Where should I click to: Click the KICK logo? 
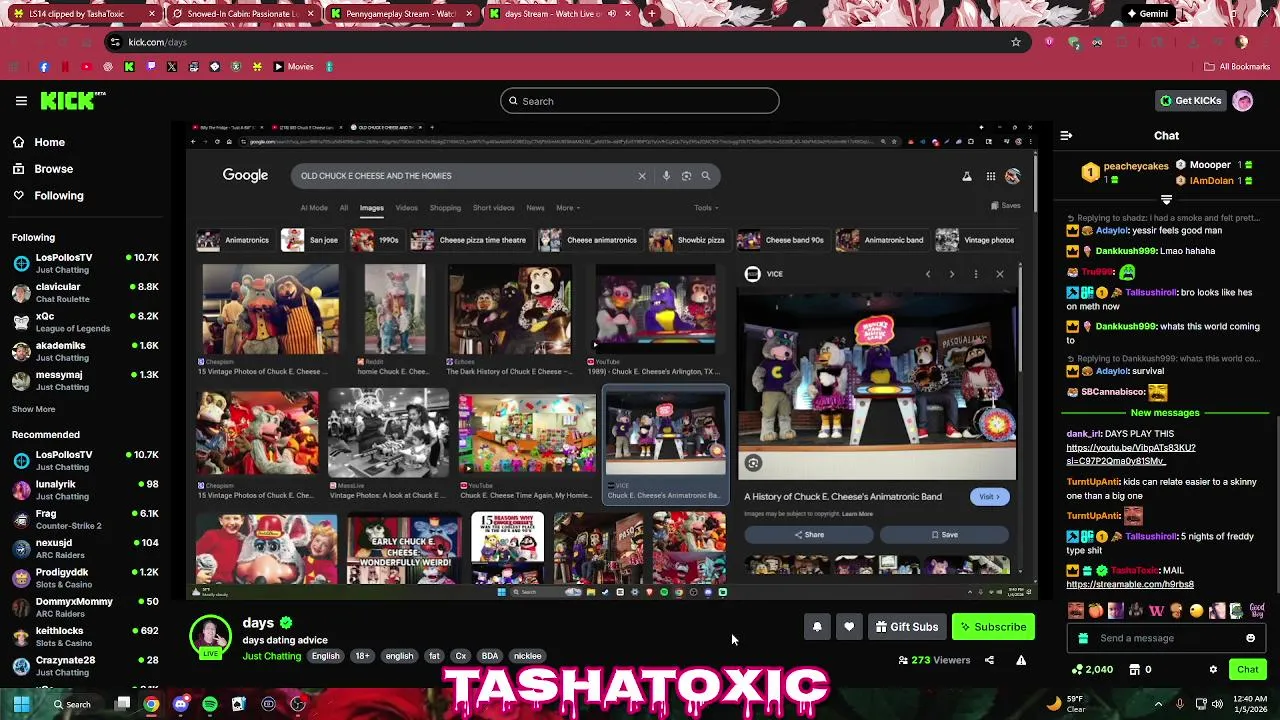point(73,100)
